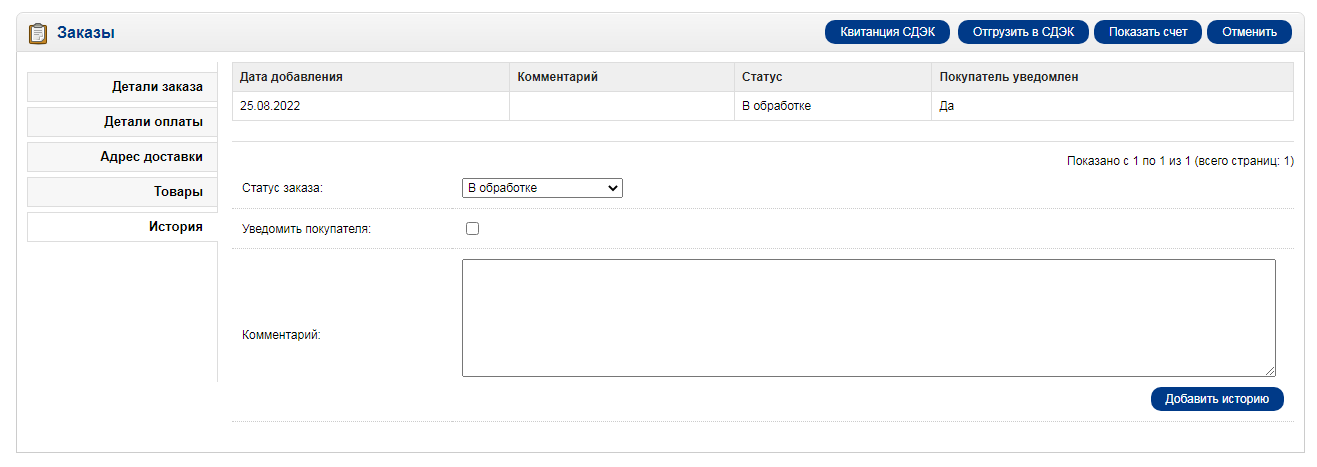Expand the Статус заказа dropdown
1317x467 pixels.
click(542, 188)
